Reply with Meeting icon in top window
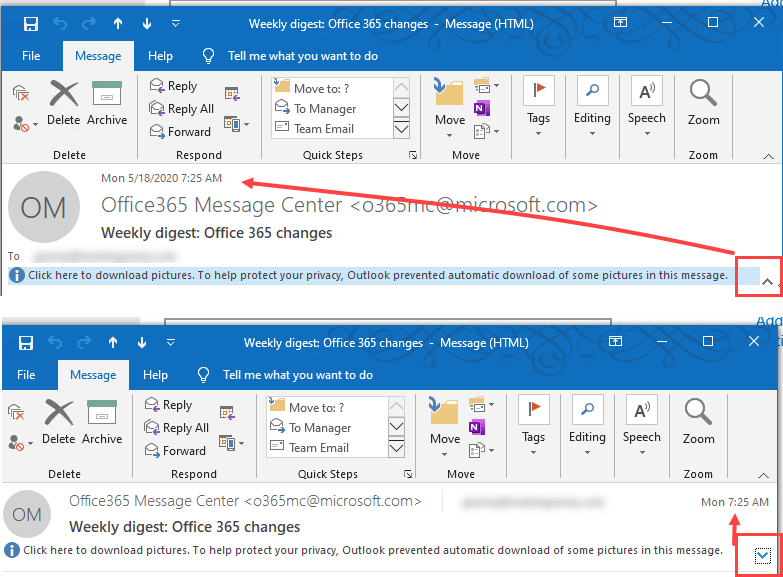This screenshot has width=783, height=577. [232, 93]
